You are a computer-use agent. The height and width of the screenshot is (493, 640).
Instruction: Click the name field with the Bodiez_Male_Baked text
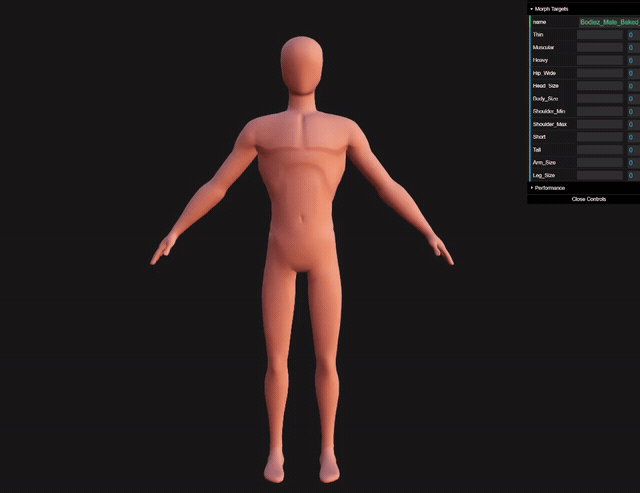[x=609, y=22]
